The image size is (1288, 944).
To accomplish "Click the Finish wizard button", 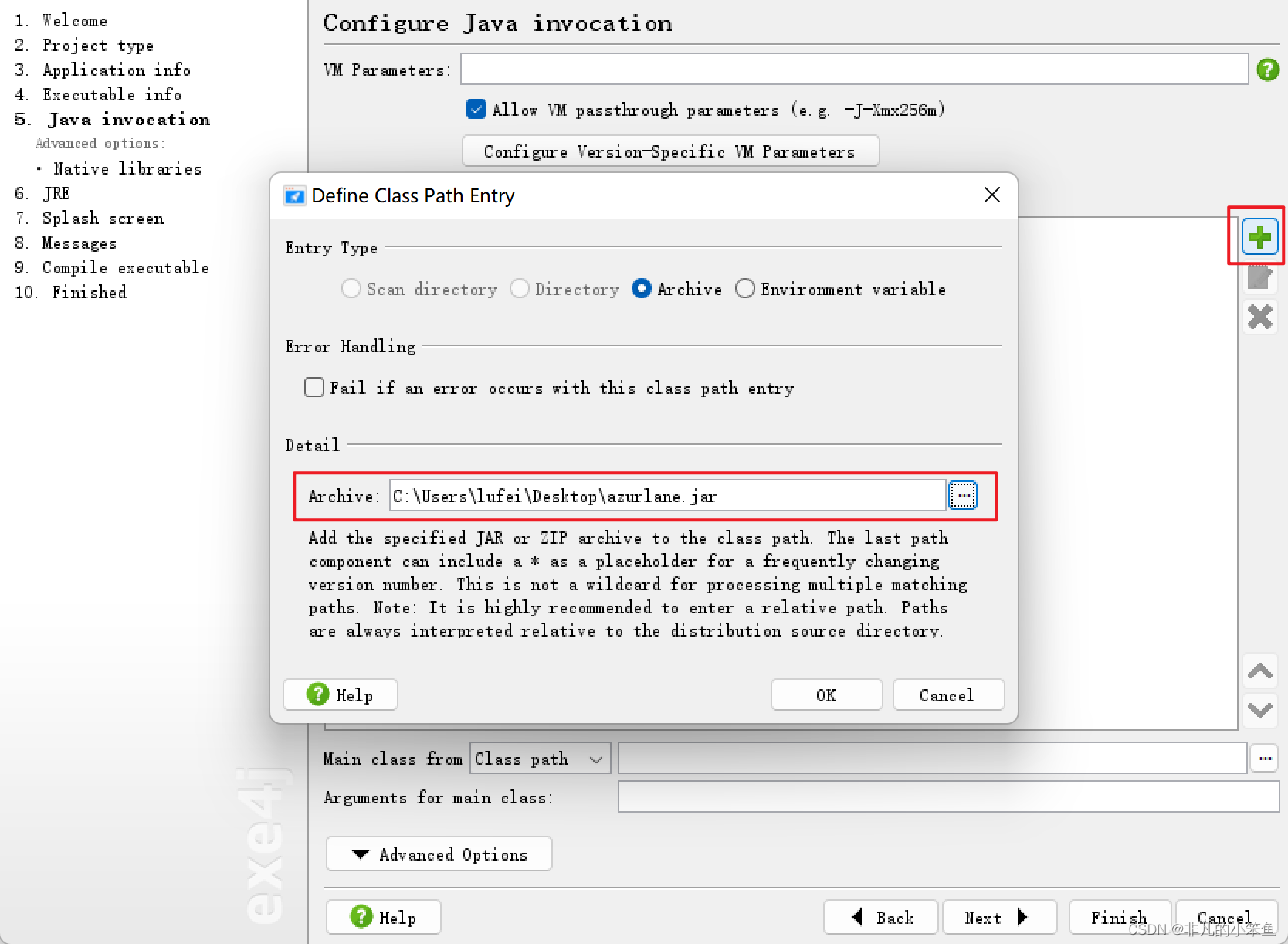I will click(1120, 918).
